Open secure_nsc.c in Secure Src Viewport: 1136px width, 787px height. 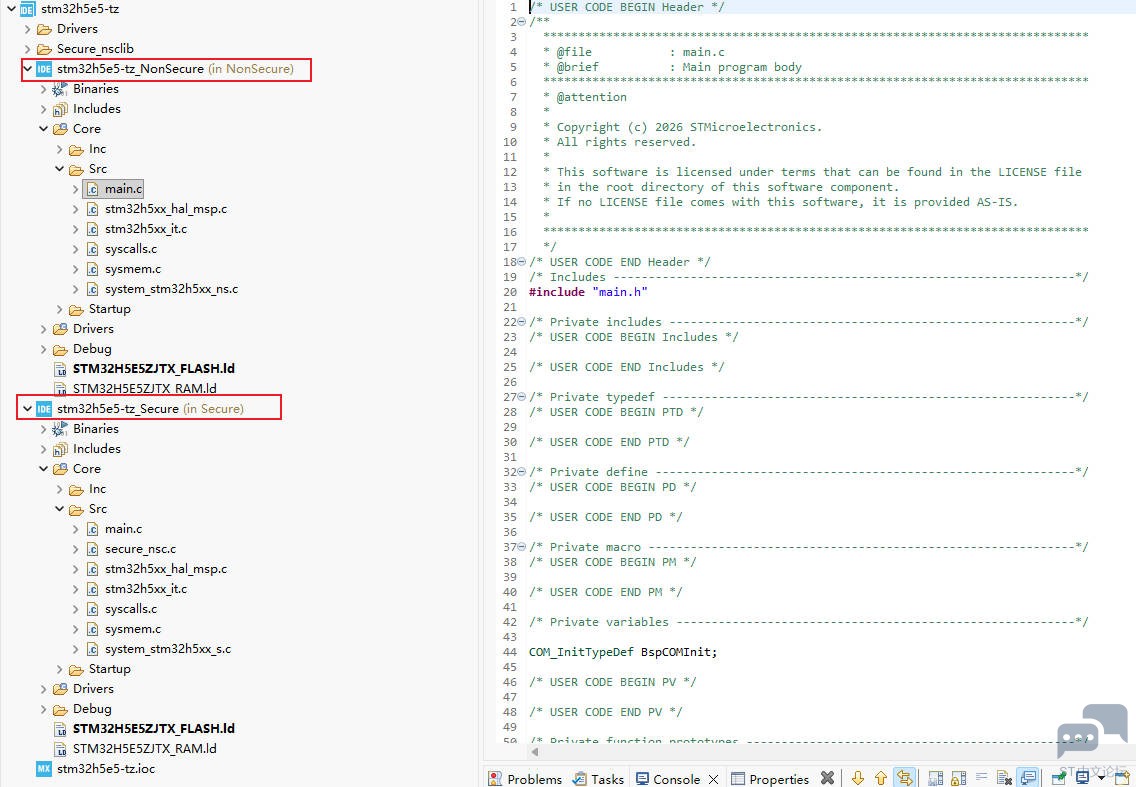click(x=140, y=549)
